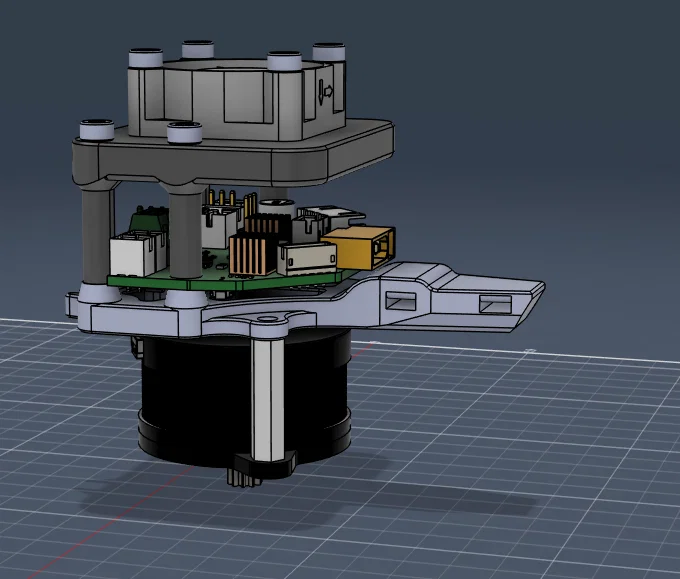Click the gray fan housing on top
Viewport: 680px width, 579px height.
[x=236, y=98]
